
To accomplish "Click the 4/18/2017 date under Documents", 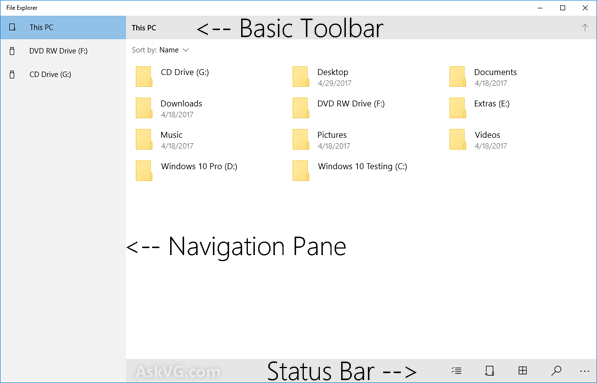I will [x=491, y=83].
